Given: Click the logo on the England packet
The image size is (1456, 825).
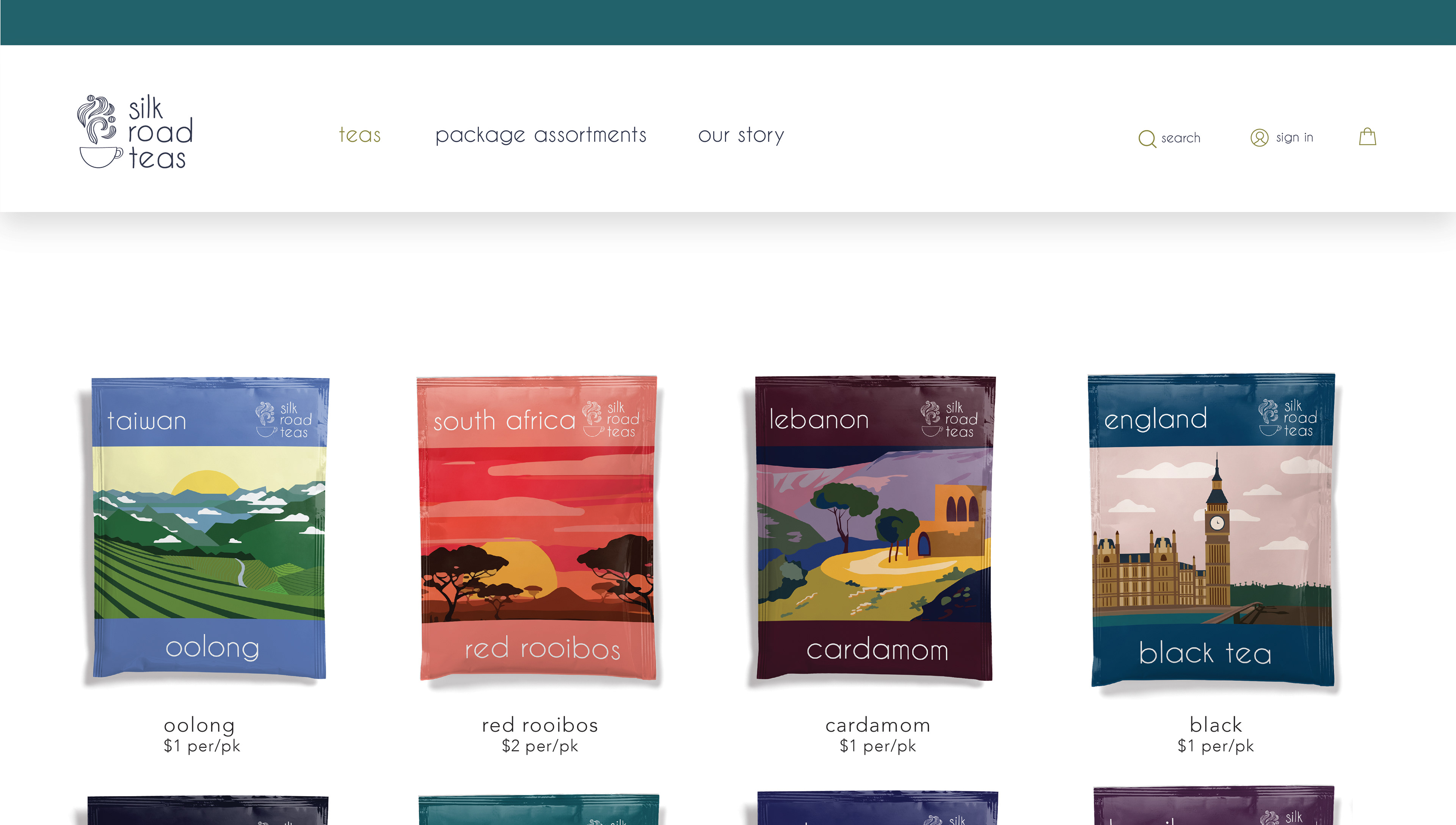Looking at the screenshot, I should (1287, 418).
